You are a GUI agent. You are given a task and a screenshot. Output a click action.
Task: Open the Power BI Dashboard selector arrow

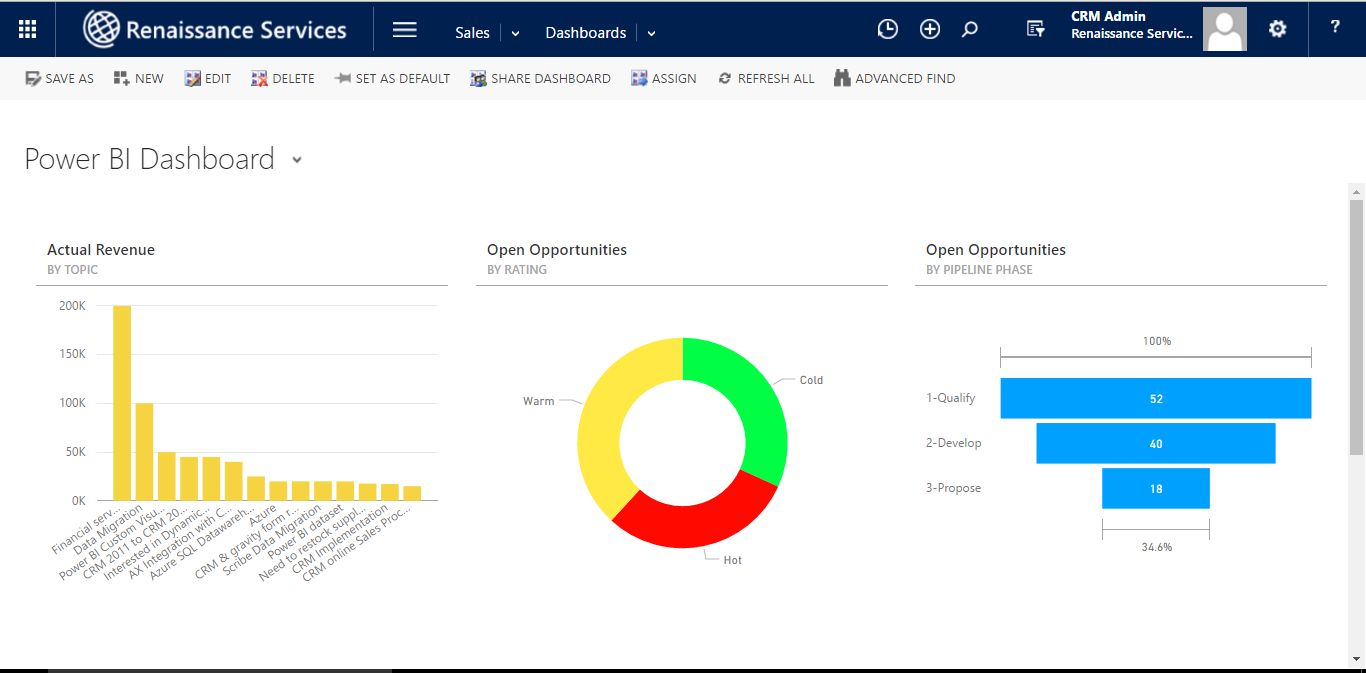click(x=297, y=160)
